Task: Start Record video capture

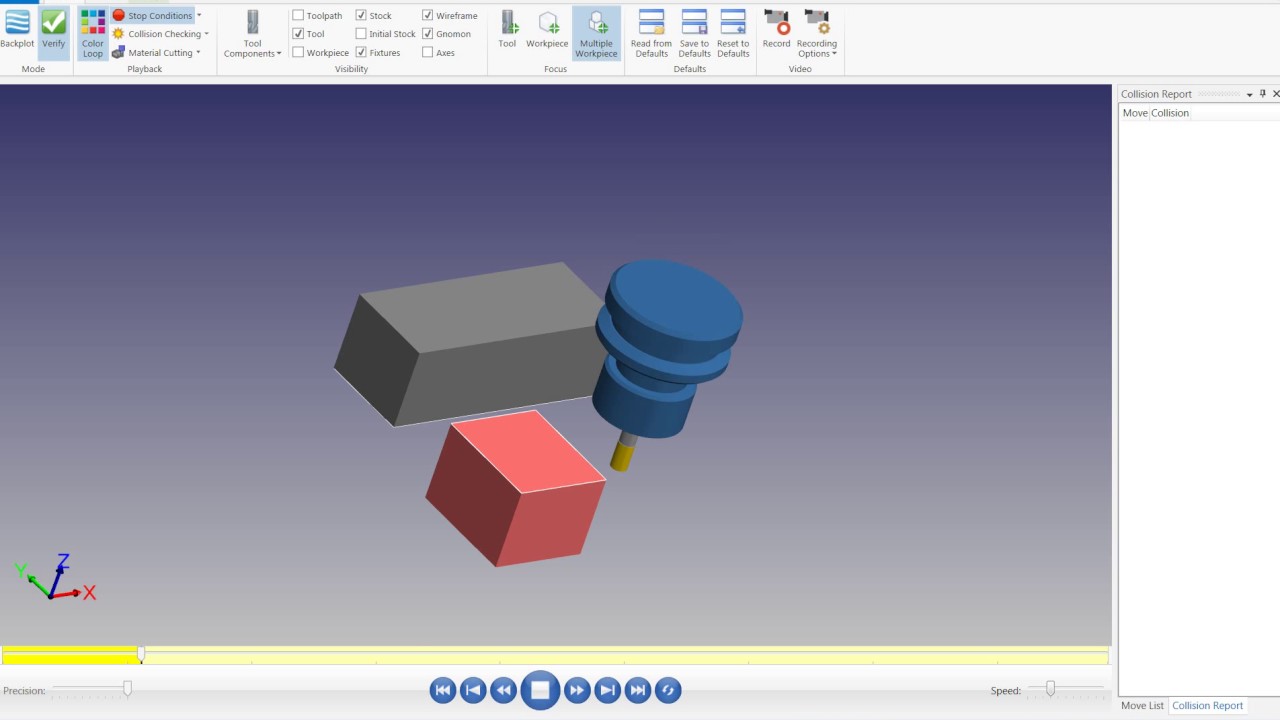Action: coord(777,30)
